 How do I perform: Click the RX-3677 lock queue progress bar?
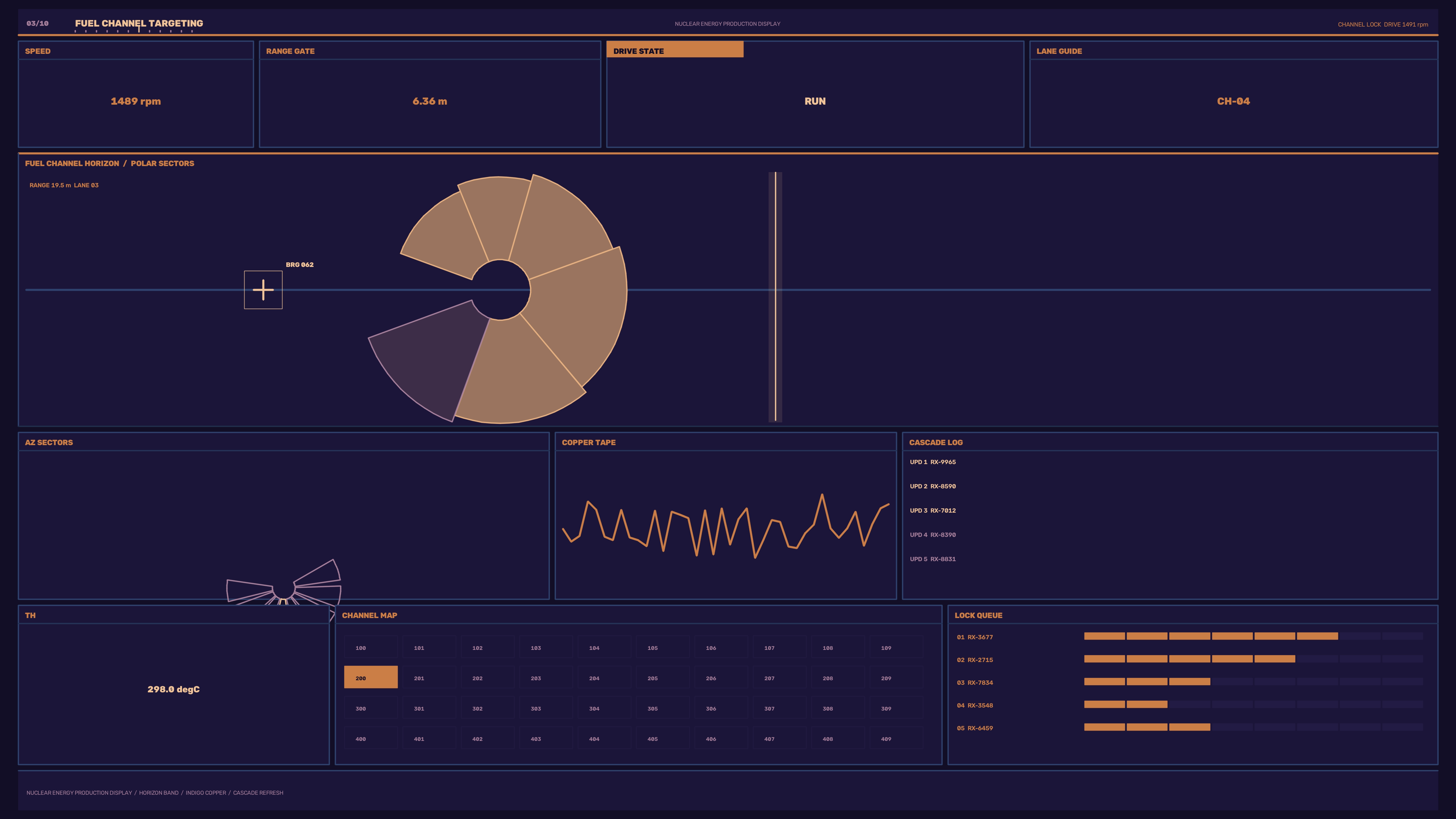tap(1253, 637)
